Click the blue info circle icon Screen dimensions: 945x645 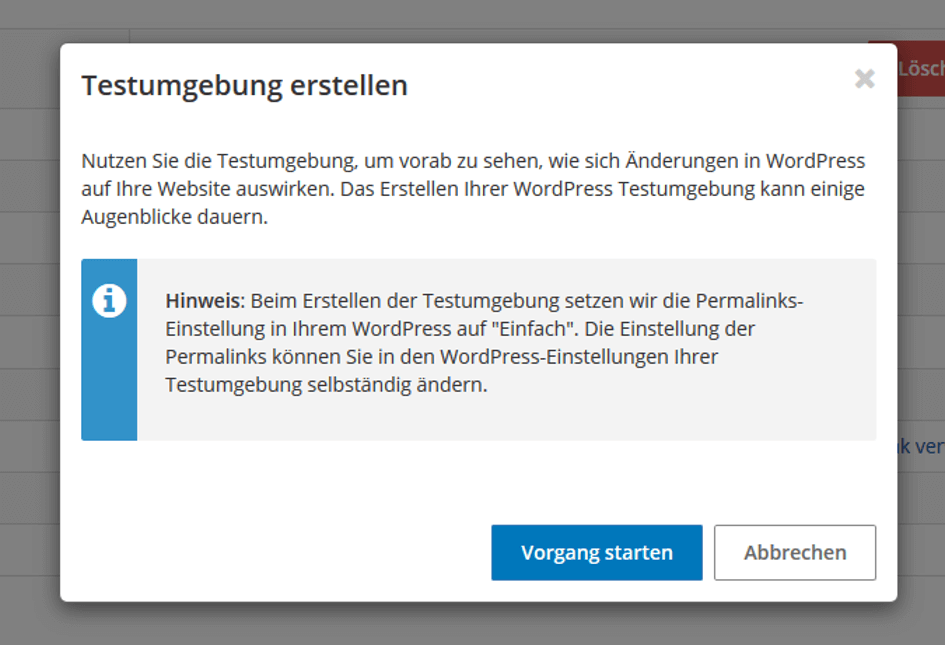[109, 300]
